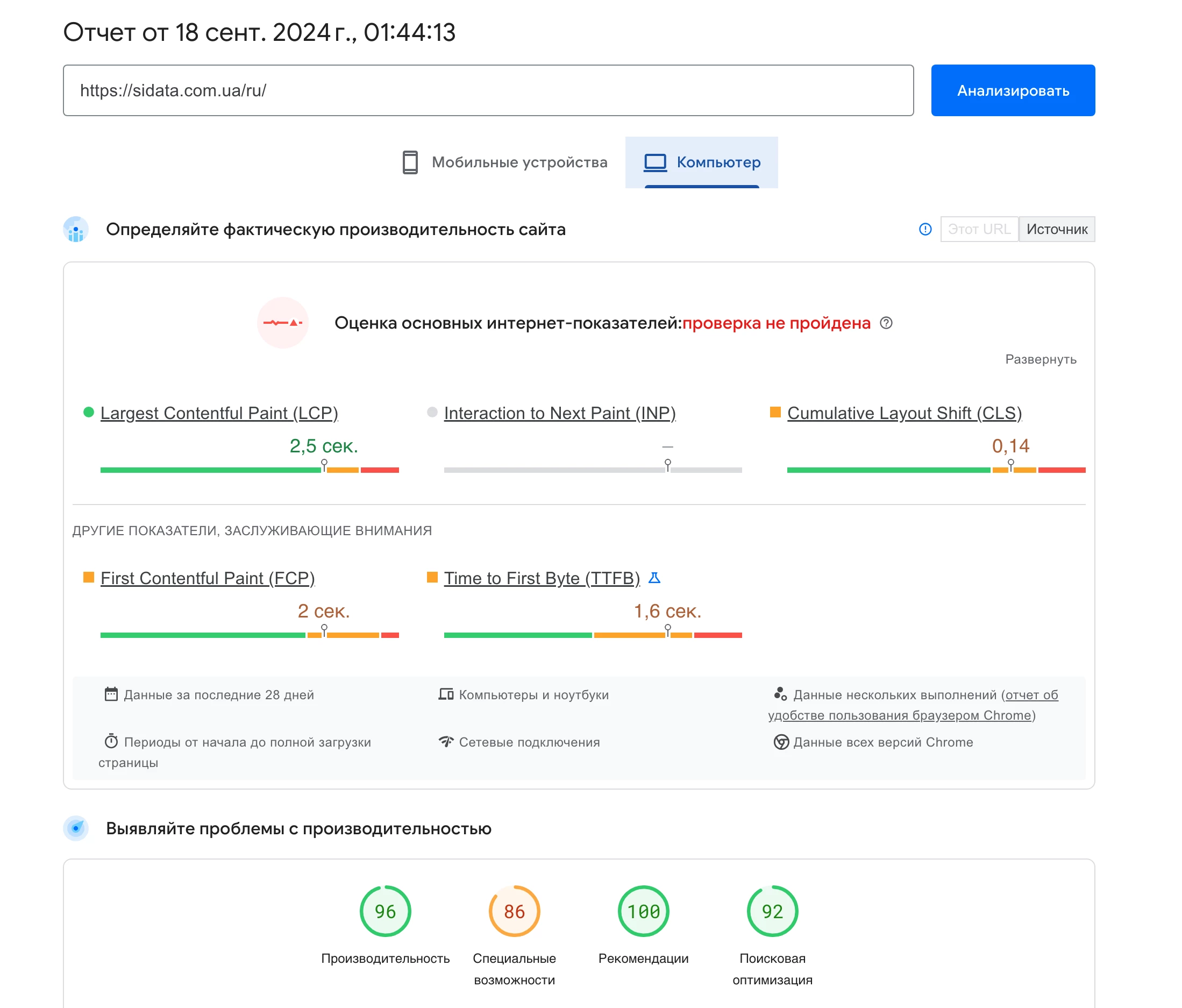Expand metrics with Развернуть

point(1041,359)
